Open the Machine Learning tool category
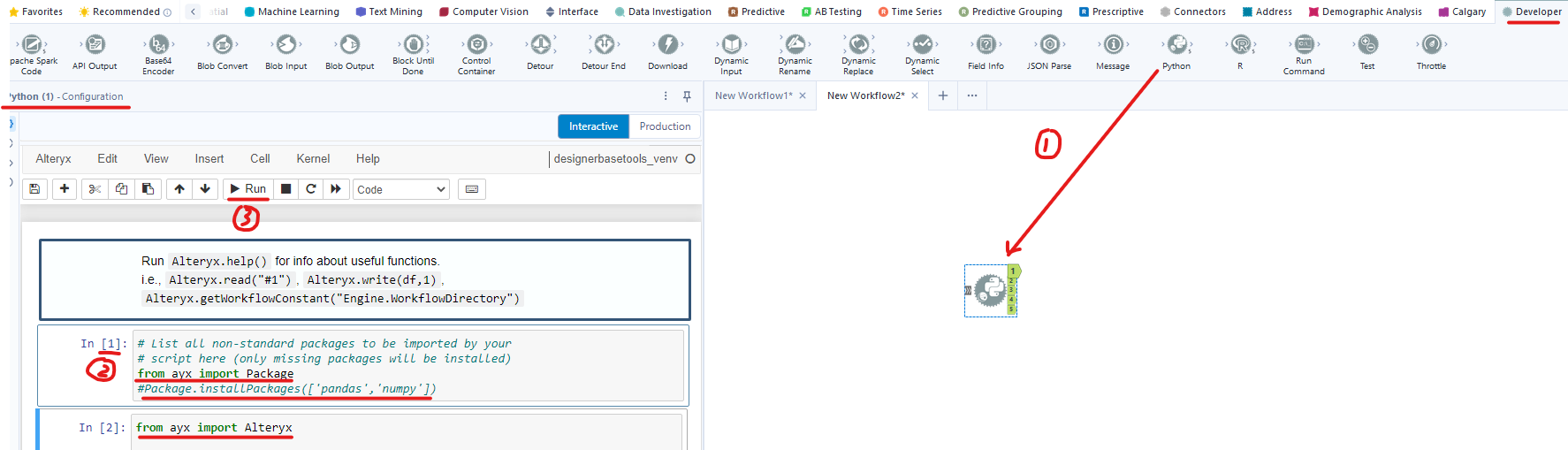Image resolution: width=1568 pixels, height=450 pixels. pos(292,11)
